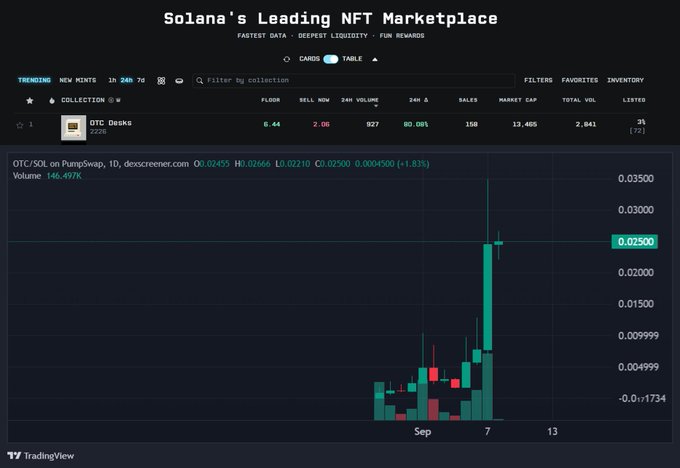The height and width of the screenshot is (468, 680).
Task: Sort by Listed column
Action: (634, 100)
